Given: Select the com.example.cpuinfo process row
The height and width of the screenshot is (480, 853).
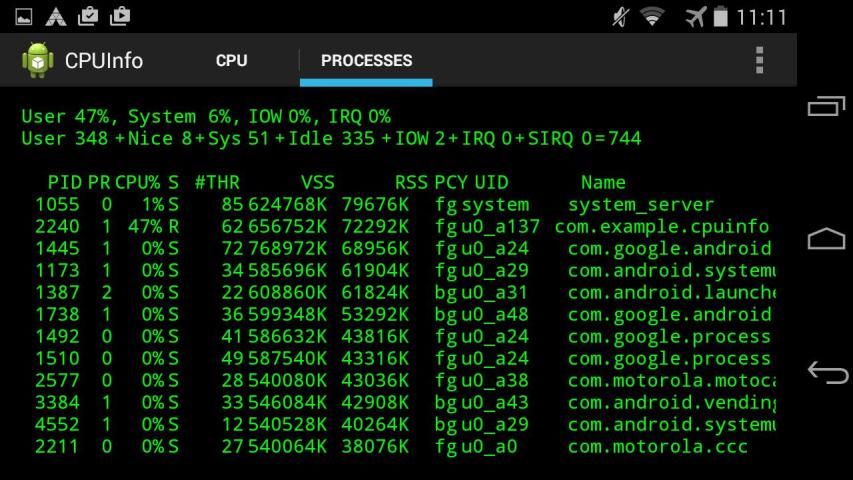Looking at the screenshot, I should click(400, 227).
